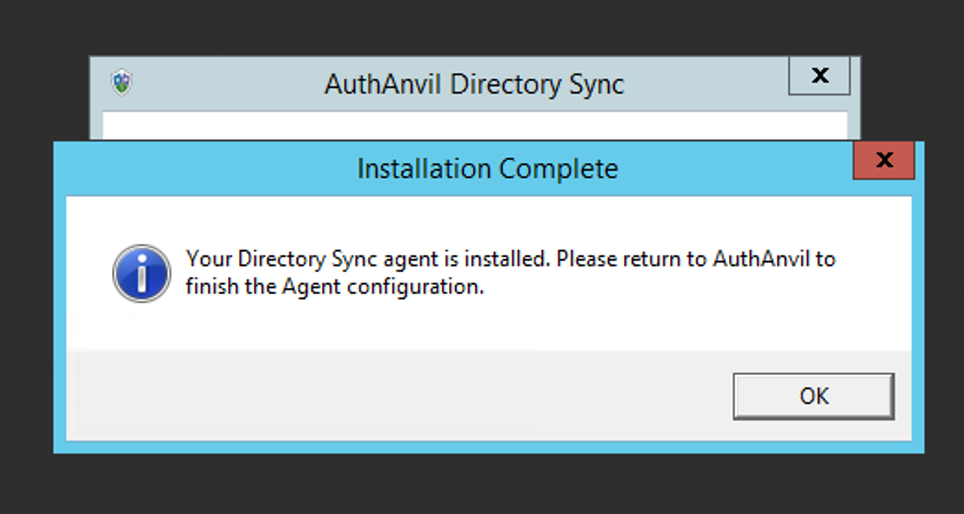The width and height of the screenshot is (964, 514).
Task: Close the AuthAnvil Directory Sync window
Action: coord(820,76)
